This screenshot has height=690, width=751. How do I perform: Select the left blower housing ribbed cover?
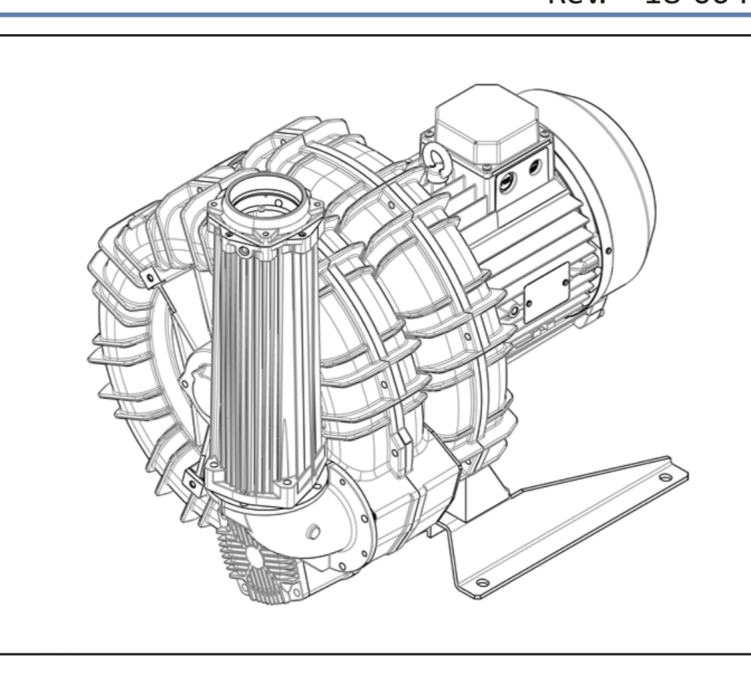point(130,330)
